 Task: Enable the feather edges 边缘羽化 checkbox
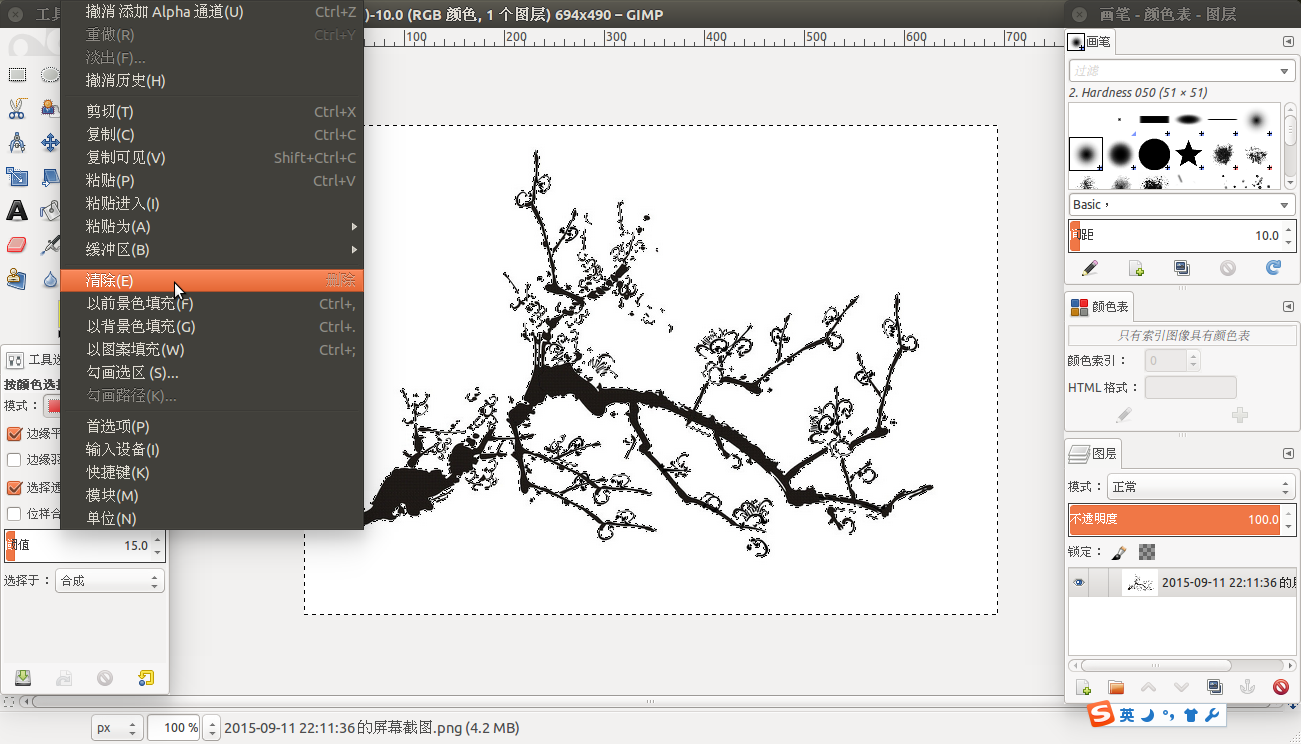pos(14,460)
